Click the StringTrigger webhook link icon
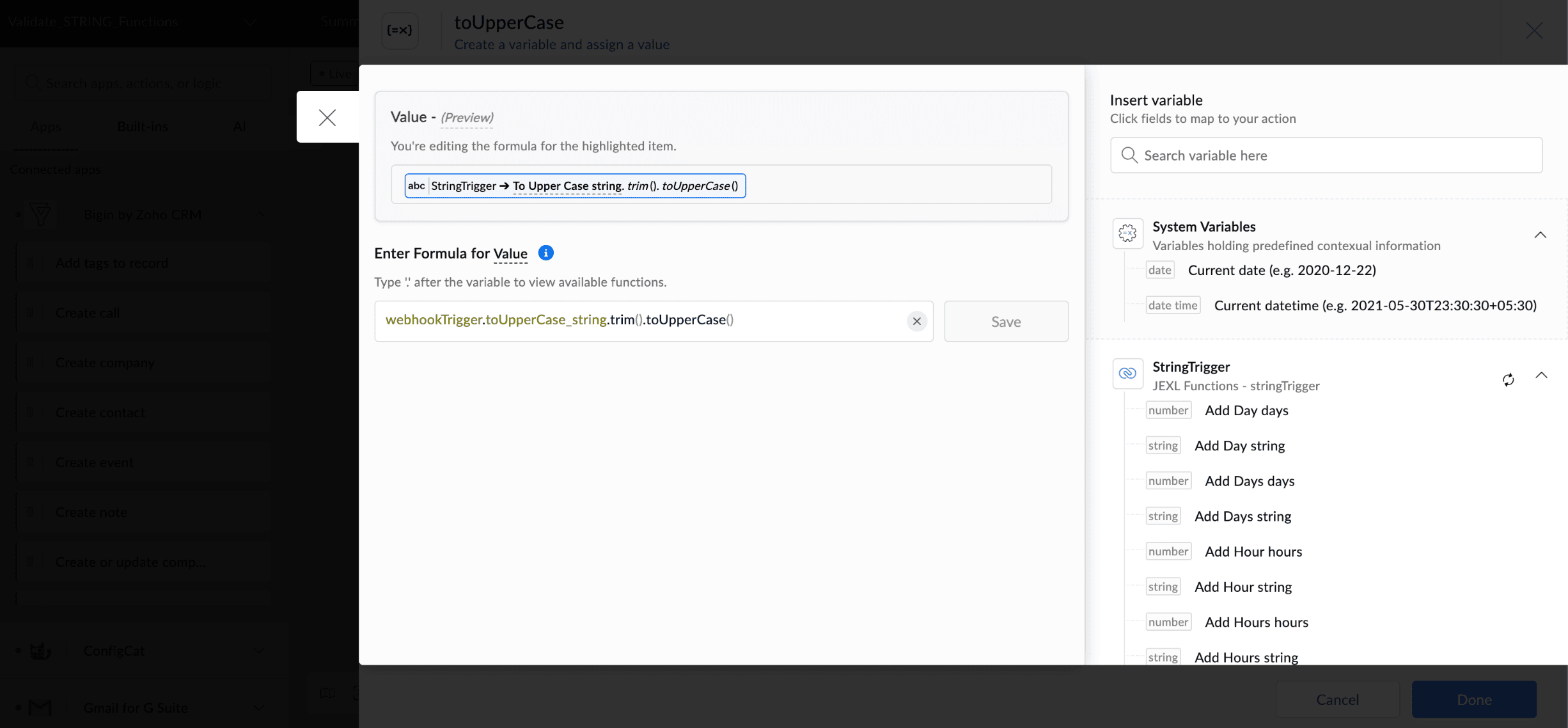Viewport: 1568px width, 728px height. pyautogui.click(x=1127, y=374)
